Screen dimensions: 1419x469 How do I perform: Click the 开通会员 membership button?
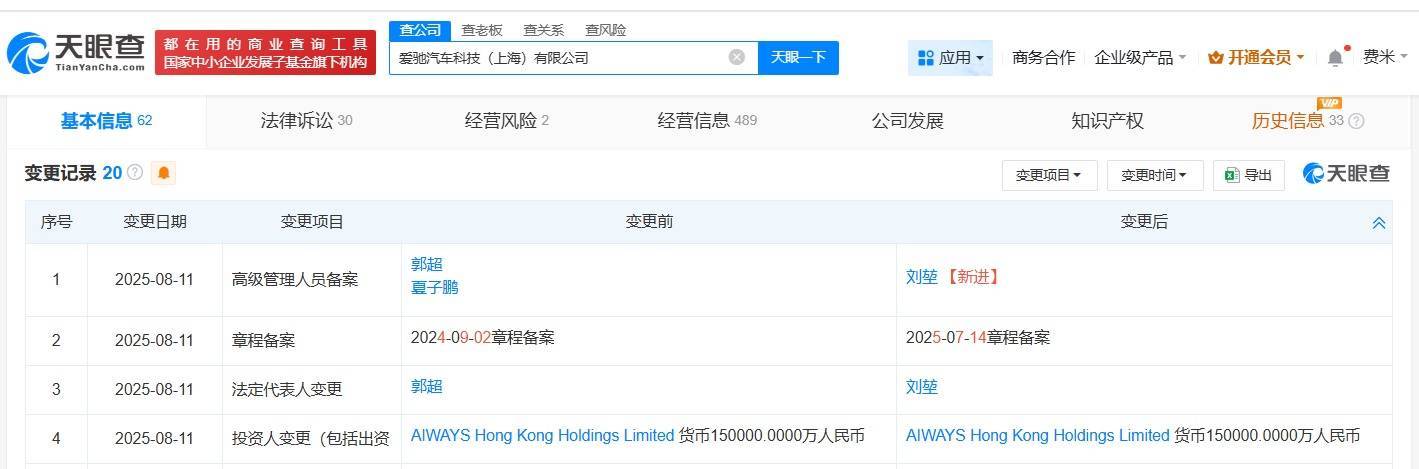point(1256,58)
